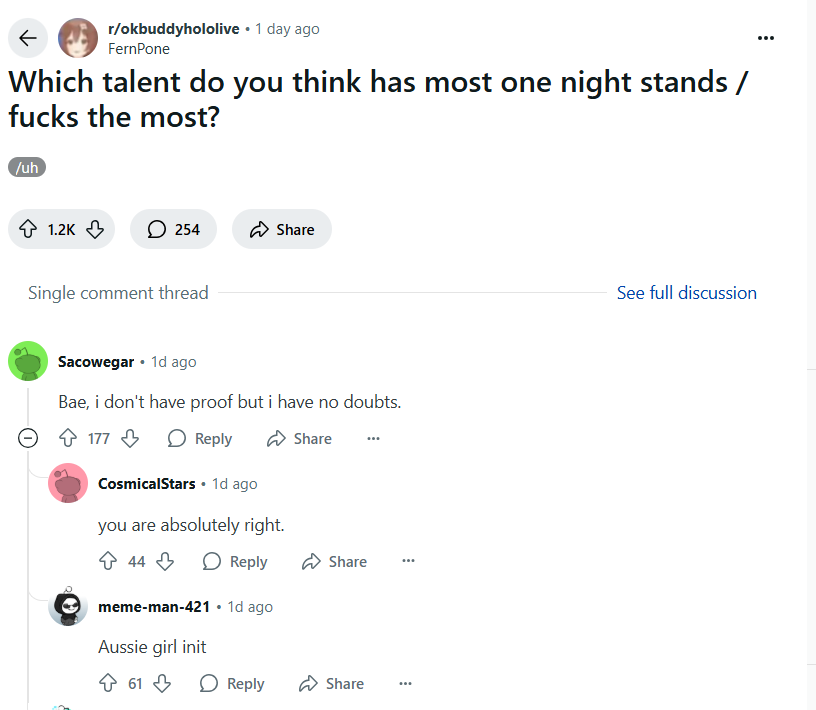Open the 254 comments button

coord(173,229)
